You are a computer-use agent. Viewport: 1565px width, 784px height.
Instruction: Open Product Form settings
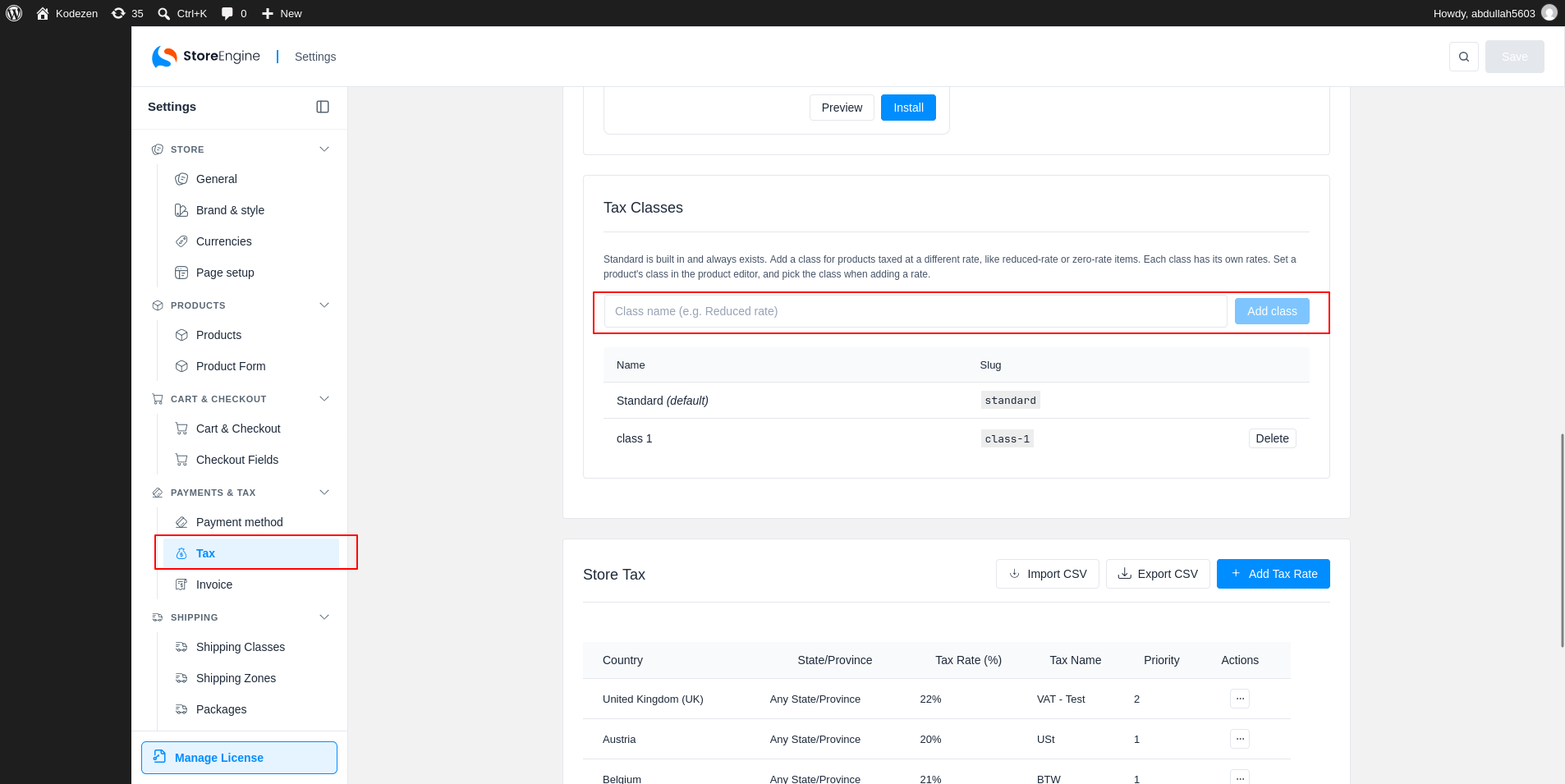pyautogui.click(x=251, y=366)
